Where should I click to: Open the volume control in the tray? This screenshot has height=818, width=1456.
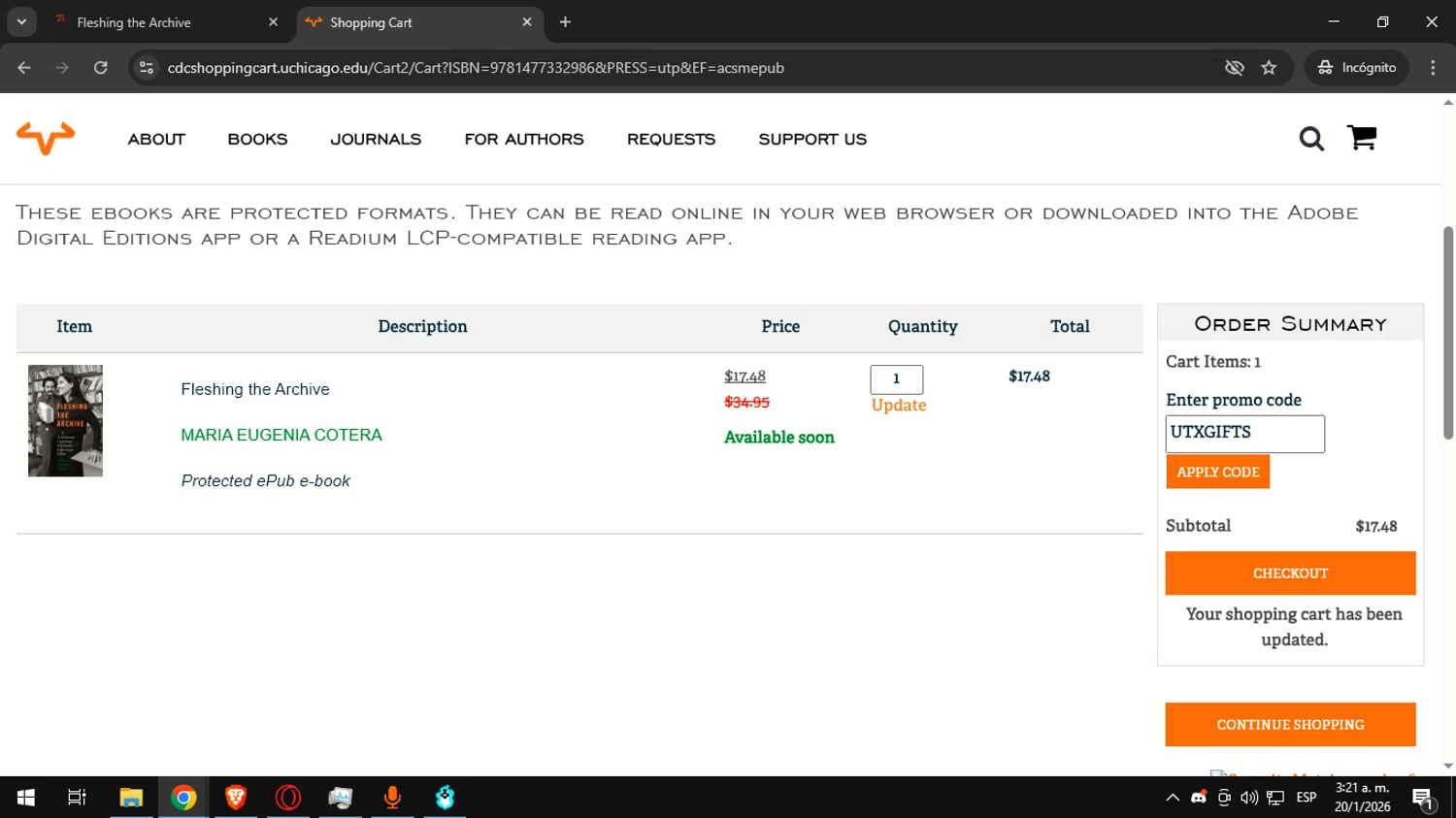(1249, 798)
